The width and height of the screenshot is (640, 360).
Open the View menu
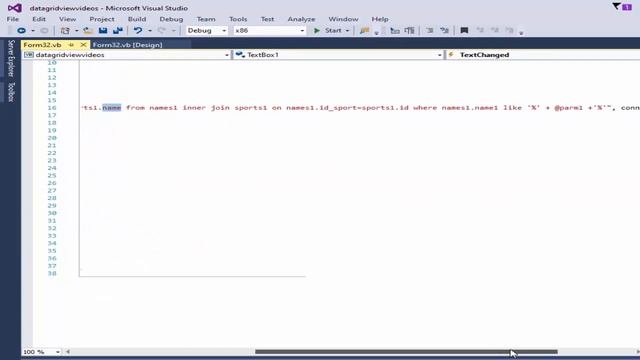pyautogui.click(x=67, y=19)
